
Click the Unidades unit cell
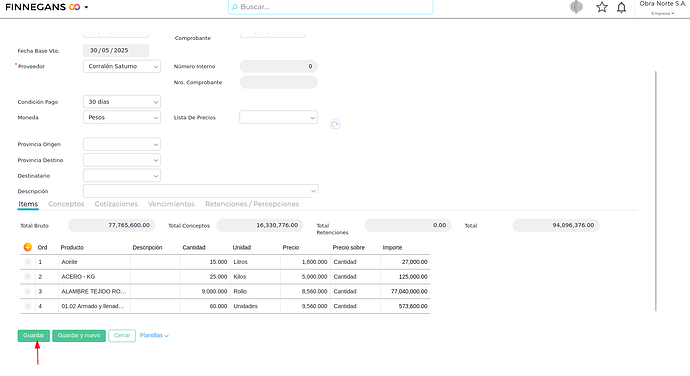point(256,306)
